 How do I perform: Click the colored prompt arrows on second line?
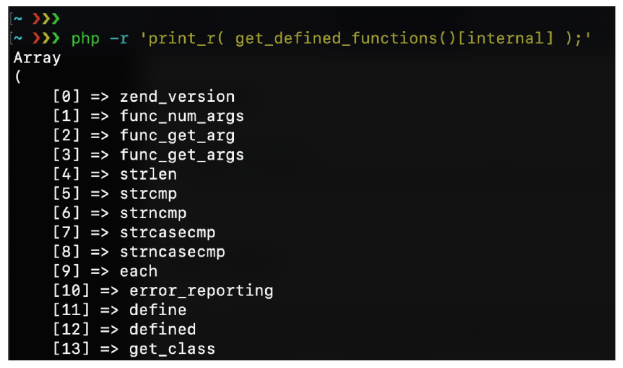[46, 38]
